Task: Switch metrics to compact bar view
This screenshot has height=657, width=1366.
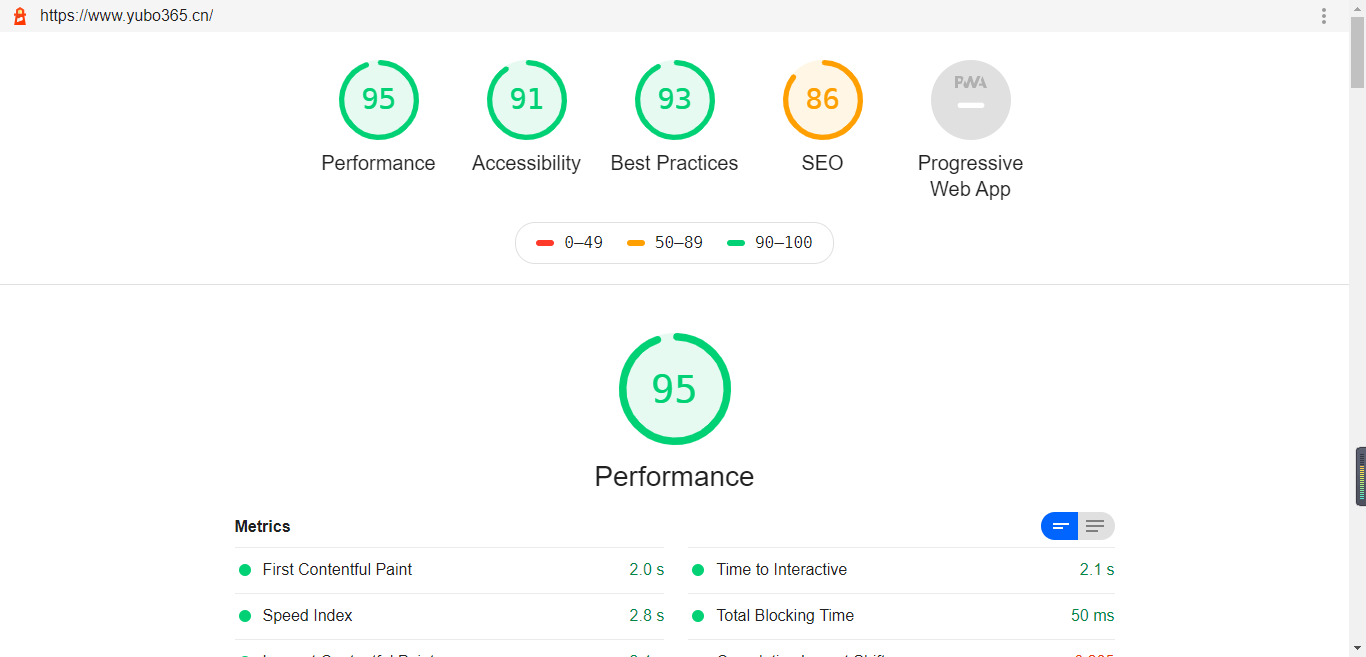Action: coord(1060,526)
